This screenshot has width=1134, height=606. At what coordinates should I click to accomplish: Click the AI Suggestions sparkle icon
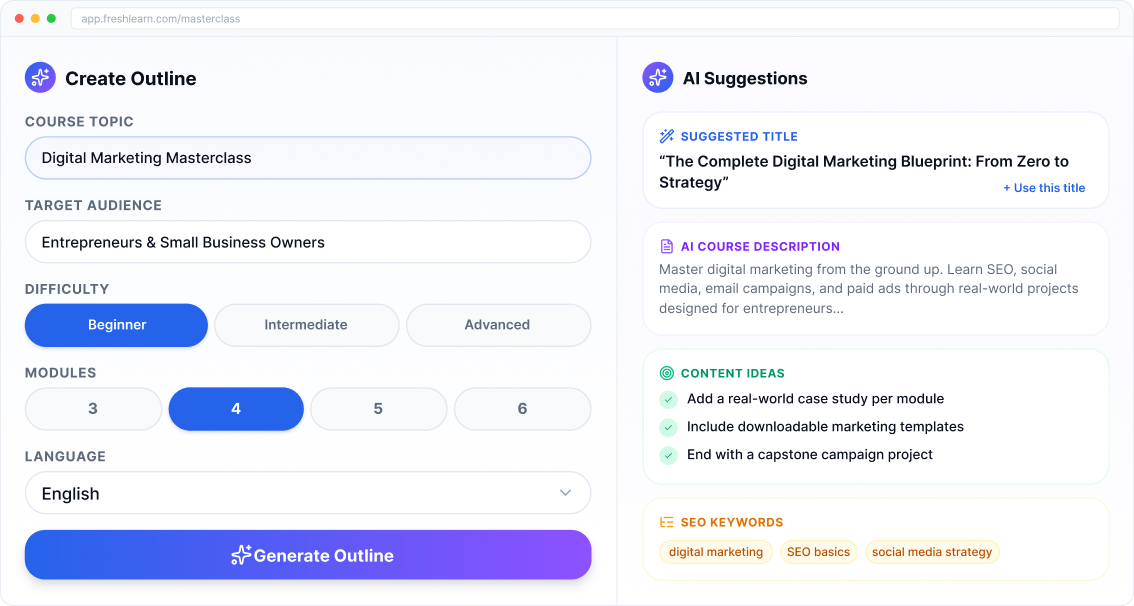click(x=658, y=77)
